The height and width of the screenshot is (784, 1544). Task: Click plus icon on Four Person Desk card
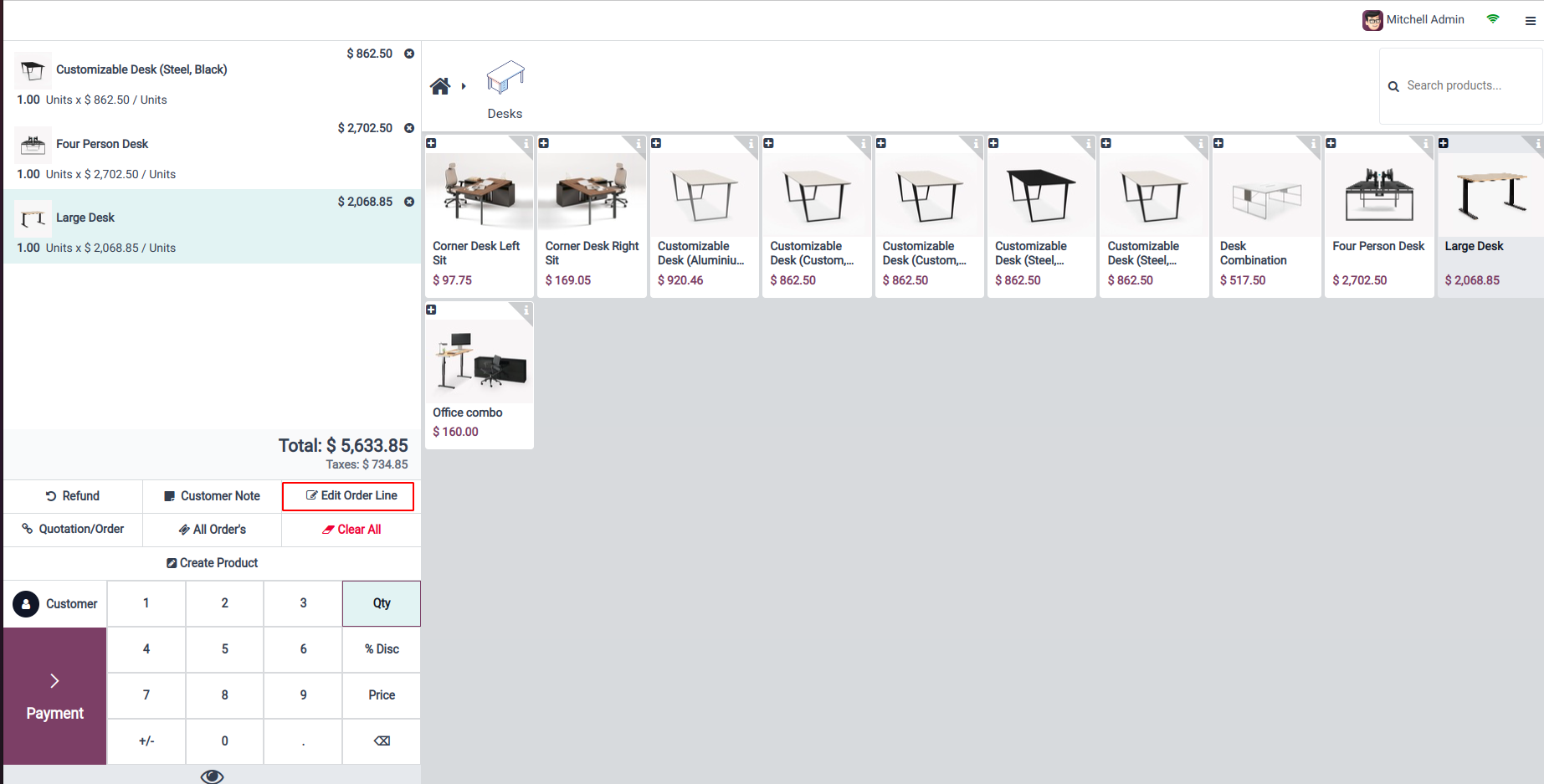(1331, 143)
